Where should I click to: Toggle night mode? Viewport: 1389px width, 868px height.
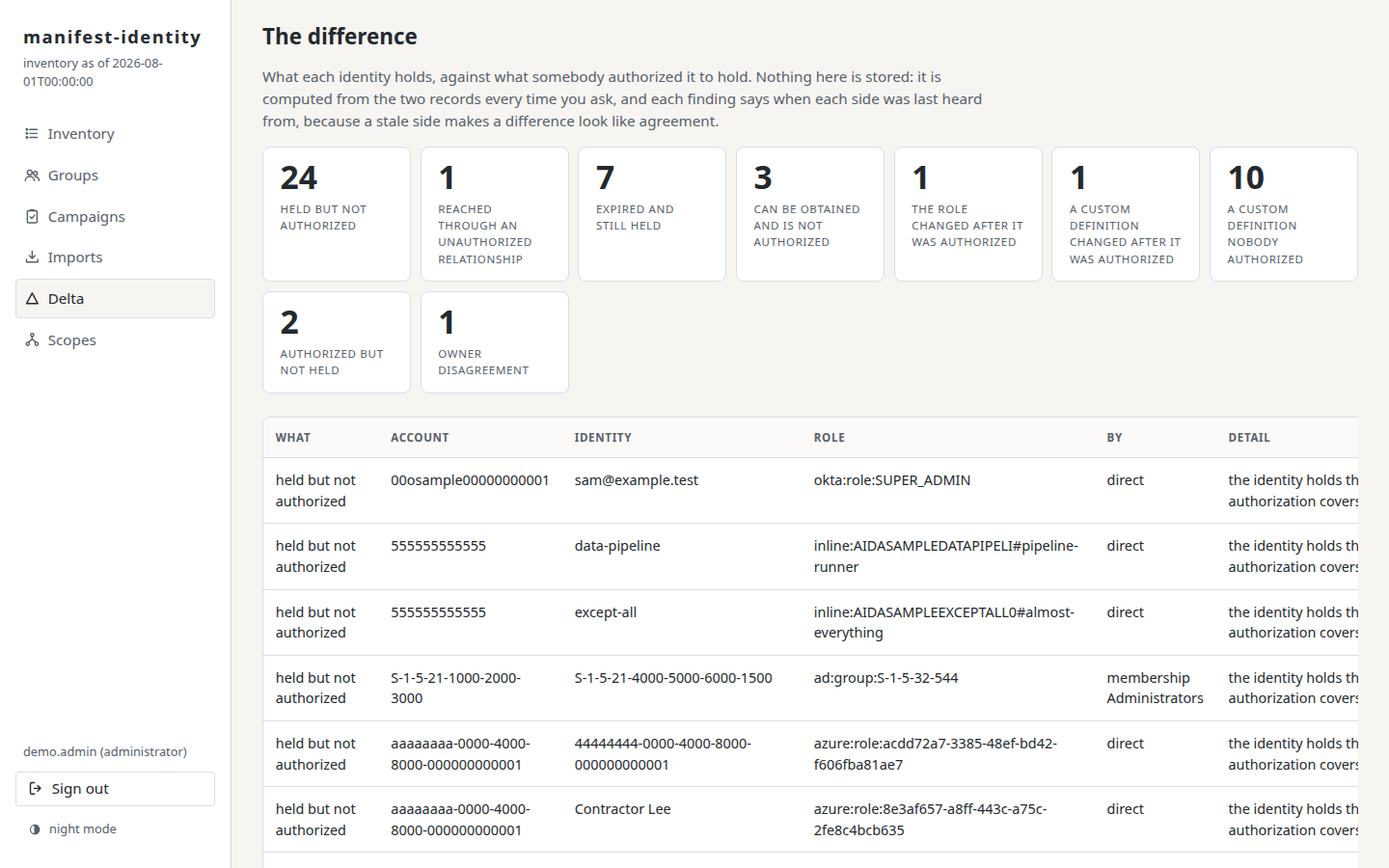pyautogui.click(x=73, y=829)
